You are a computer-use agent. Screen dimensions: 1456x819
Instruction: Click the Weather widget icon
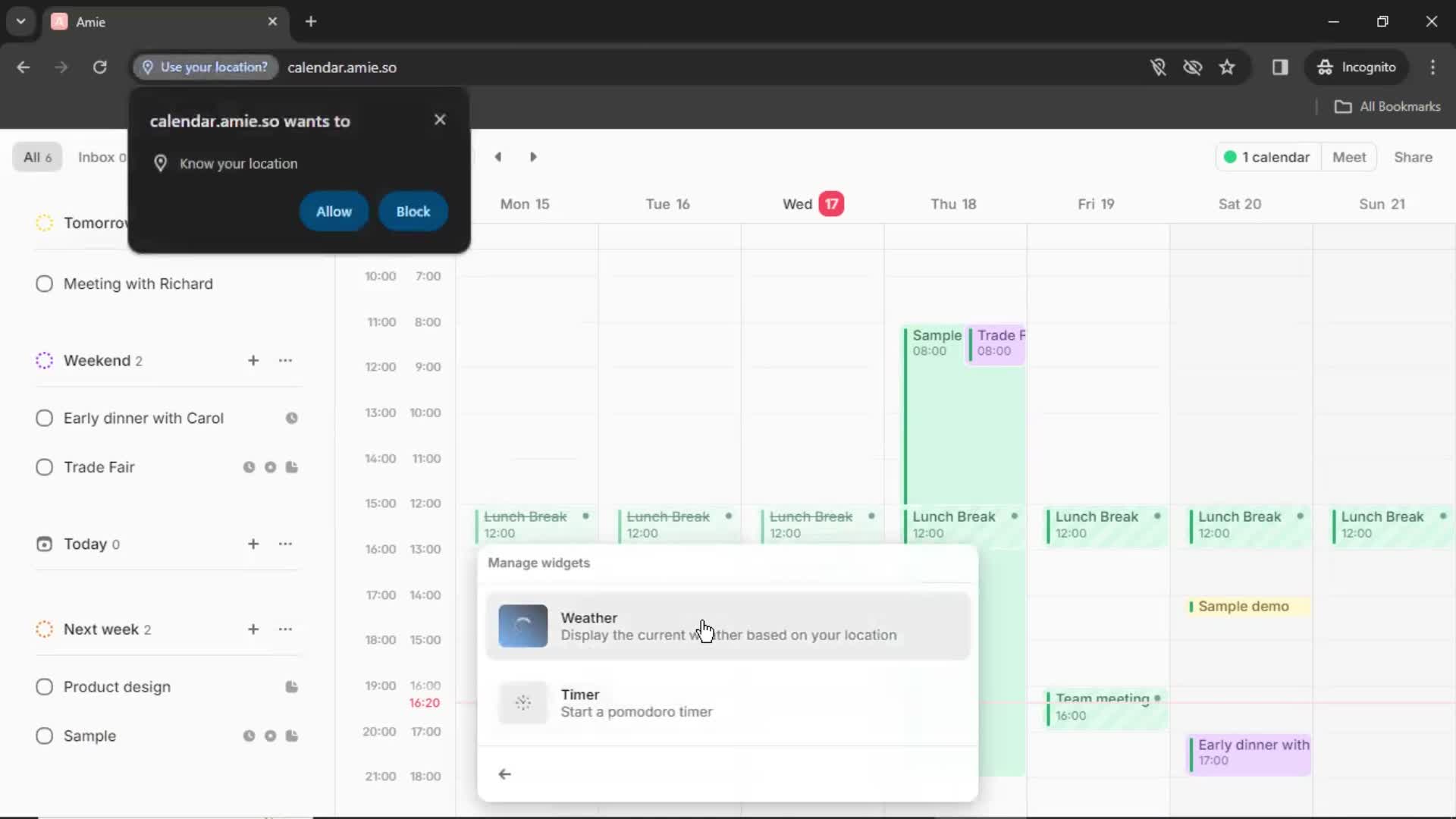pos(522,624)
